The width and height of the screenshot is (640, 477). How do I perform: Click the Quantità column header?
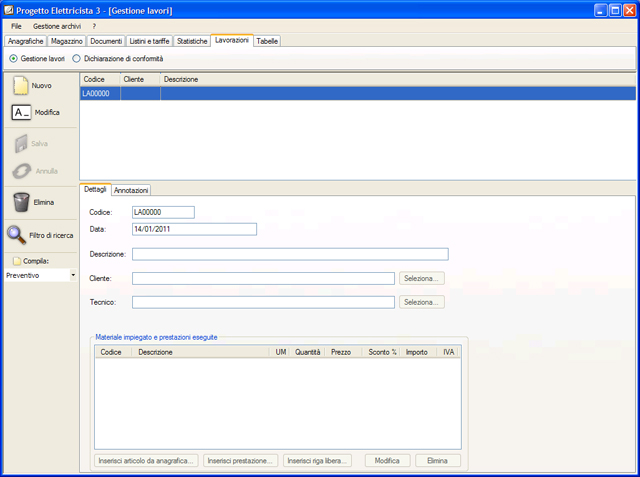coord(307,352)
